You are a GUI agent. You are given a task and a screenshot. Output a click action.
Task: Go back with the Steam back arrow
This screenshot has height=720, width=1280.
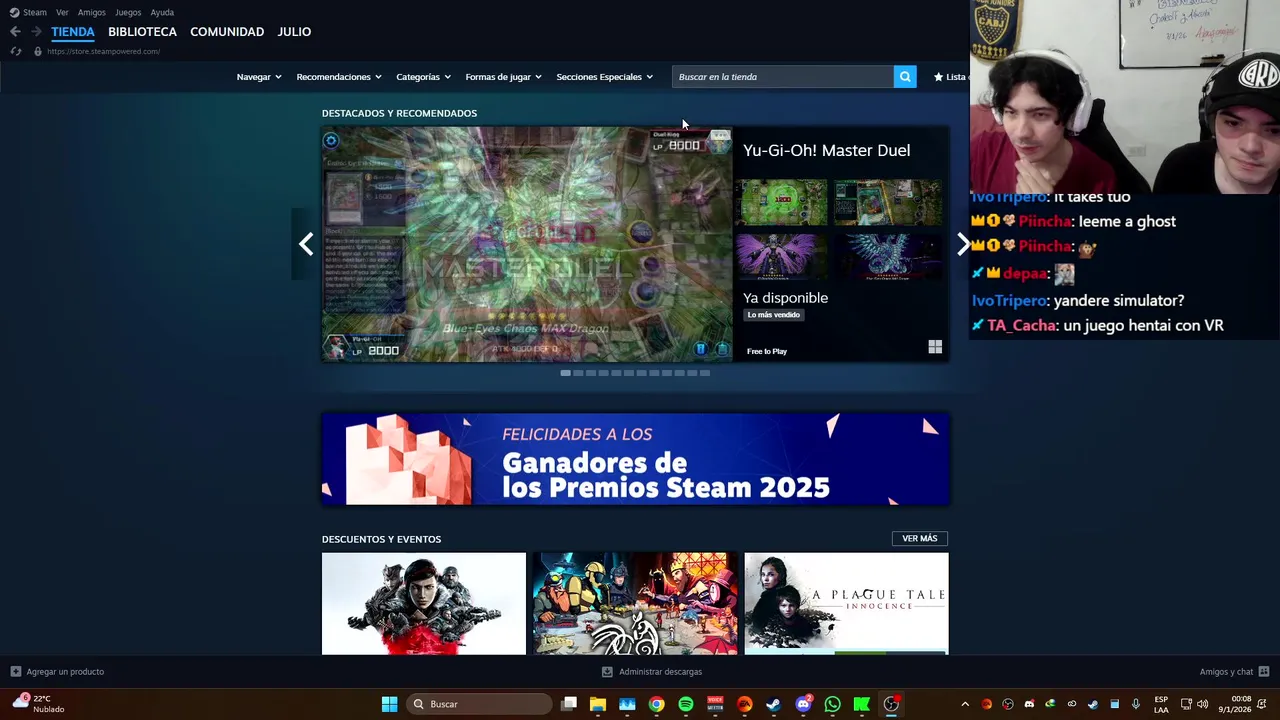[x=15, y=32]
